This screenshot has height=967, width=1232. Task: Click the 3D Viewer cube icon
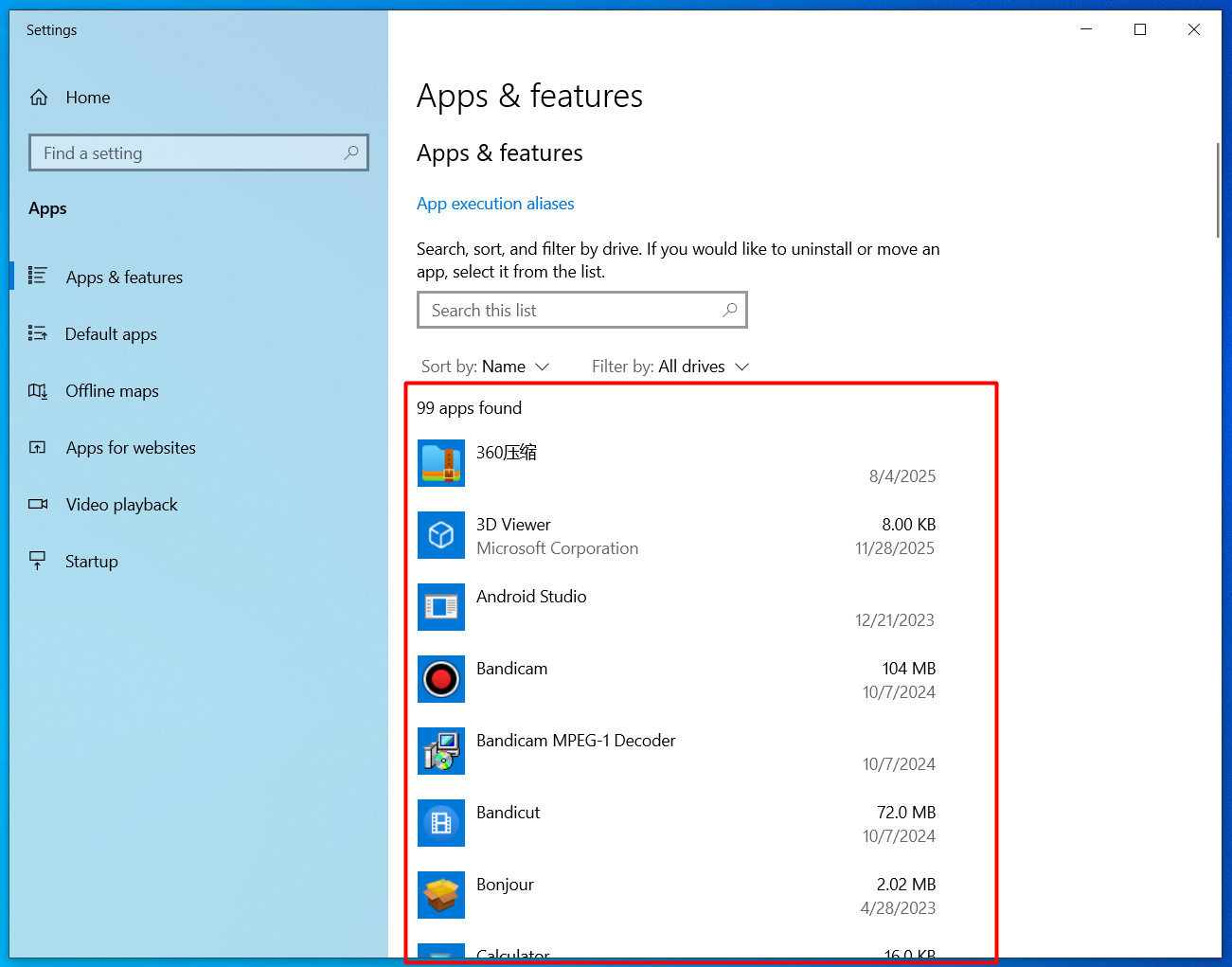[x=441, y=535]
